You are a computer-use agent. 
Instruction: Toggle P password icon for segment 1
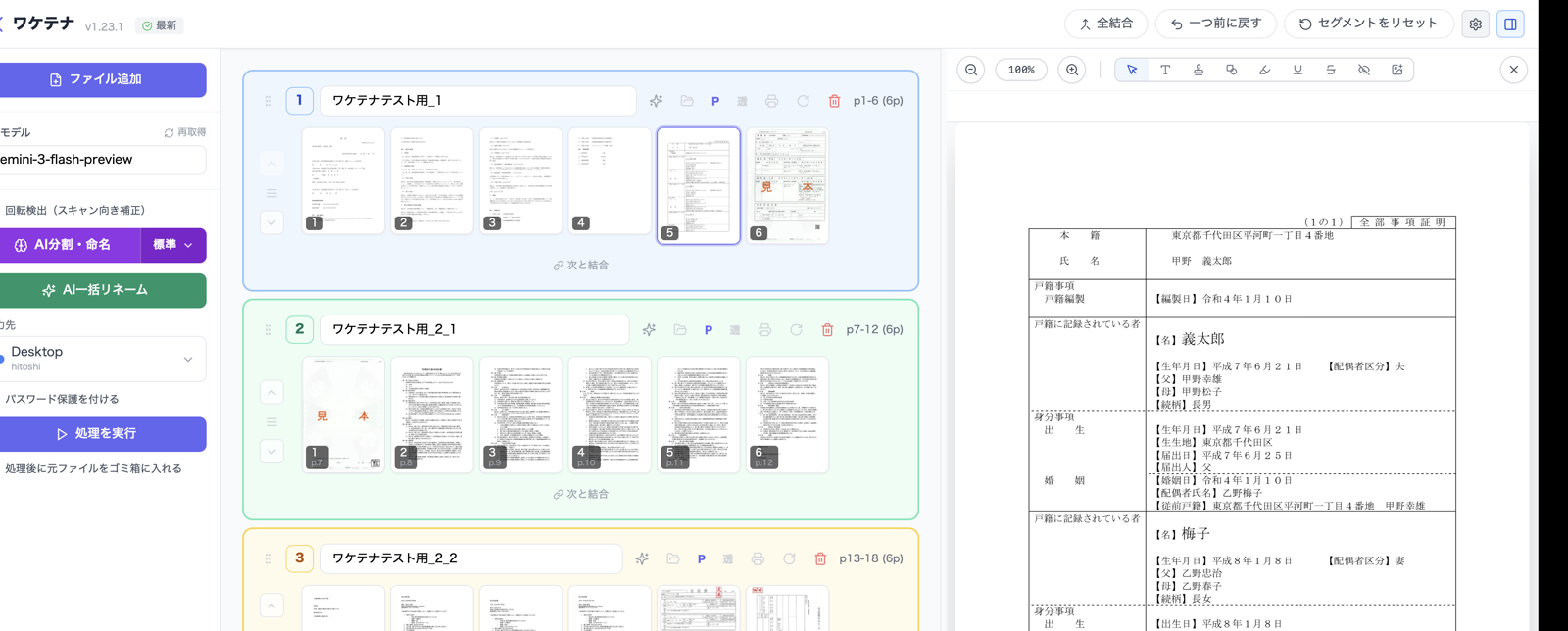point(715,101)
